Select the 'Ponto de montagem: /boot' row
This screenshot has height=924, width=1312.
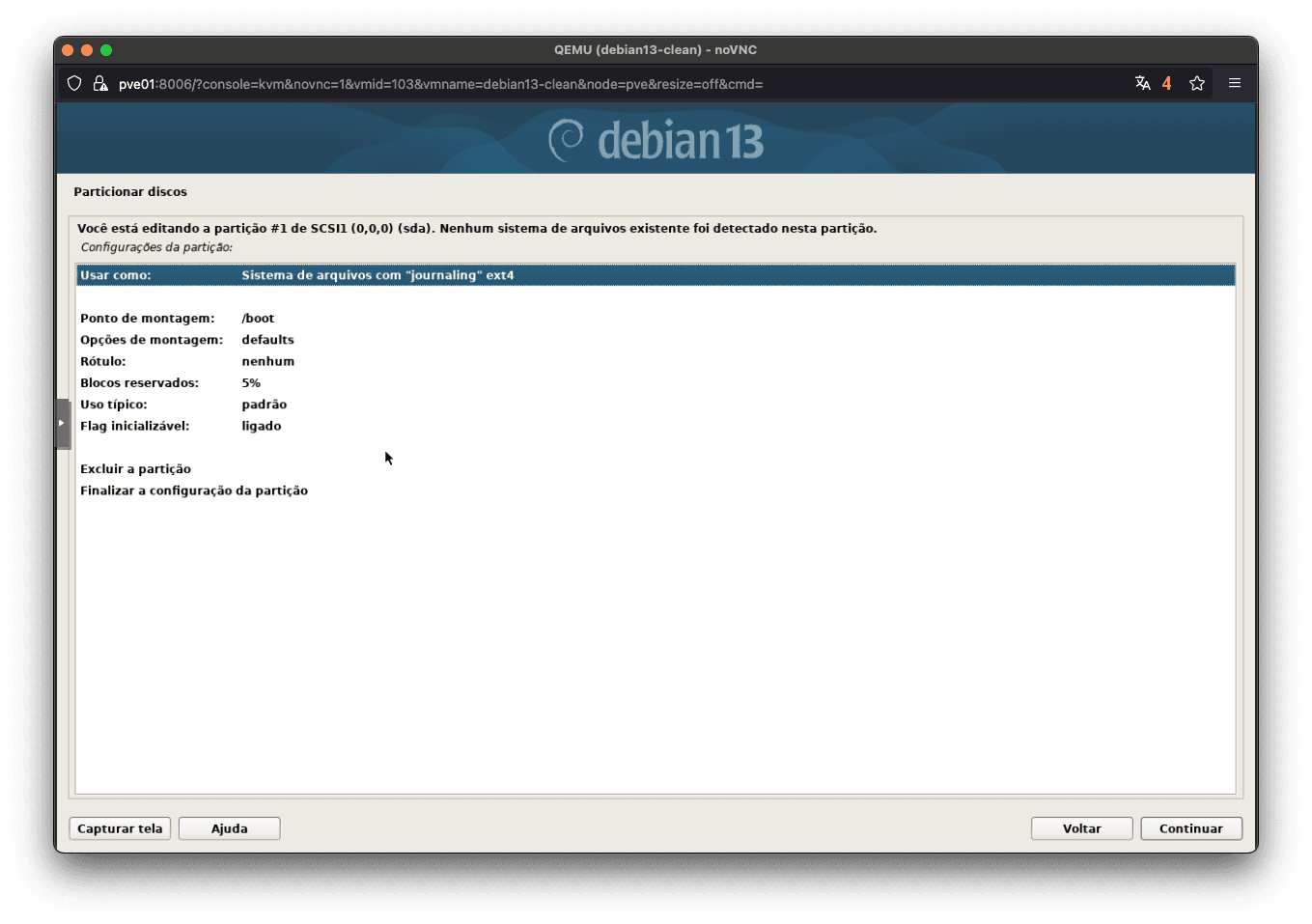[x=656, y=319]
